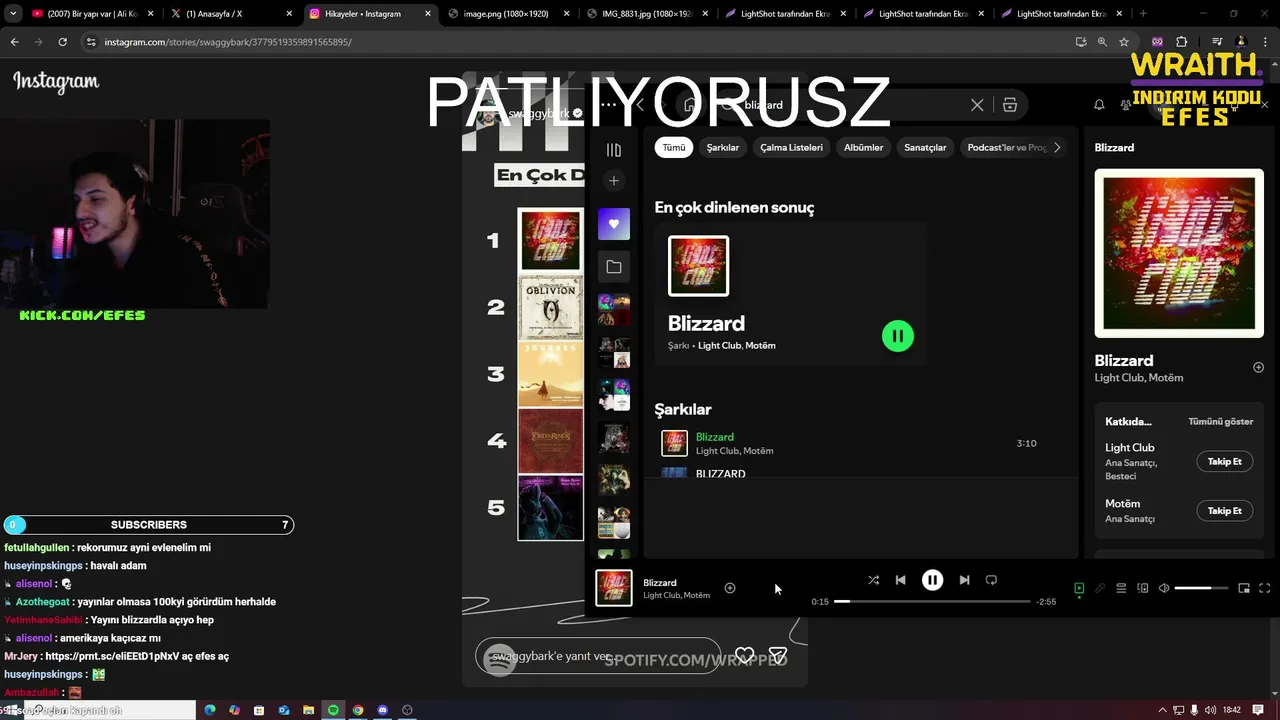Select the Albümler filter chip

(863, 147)
